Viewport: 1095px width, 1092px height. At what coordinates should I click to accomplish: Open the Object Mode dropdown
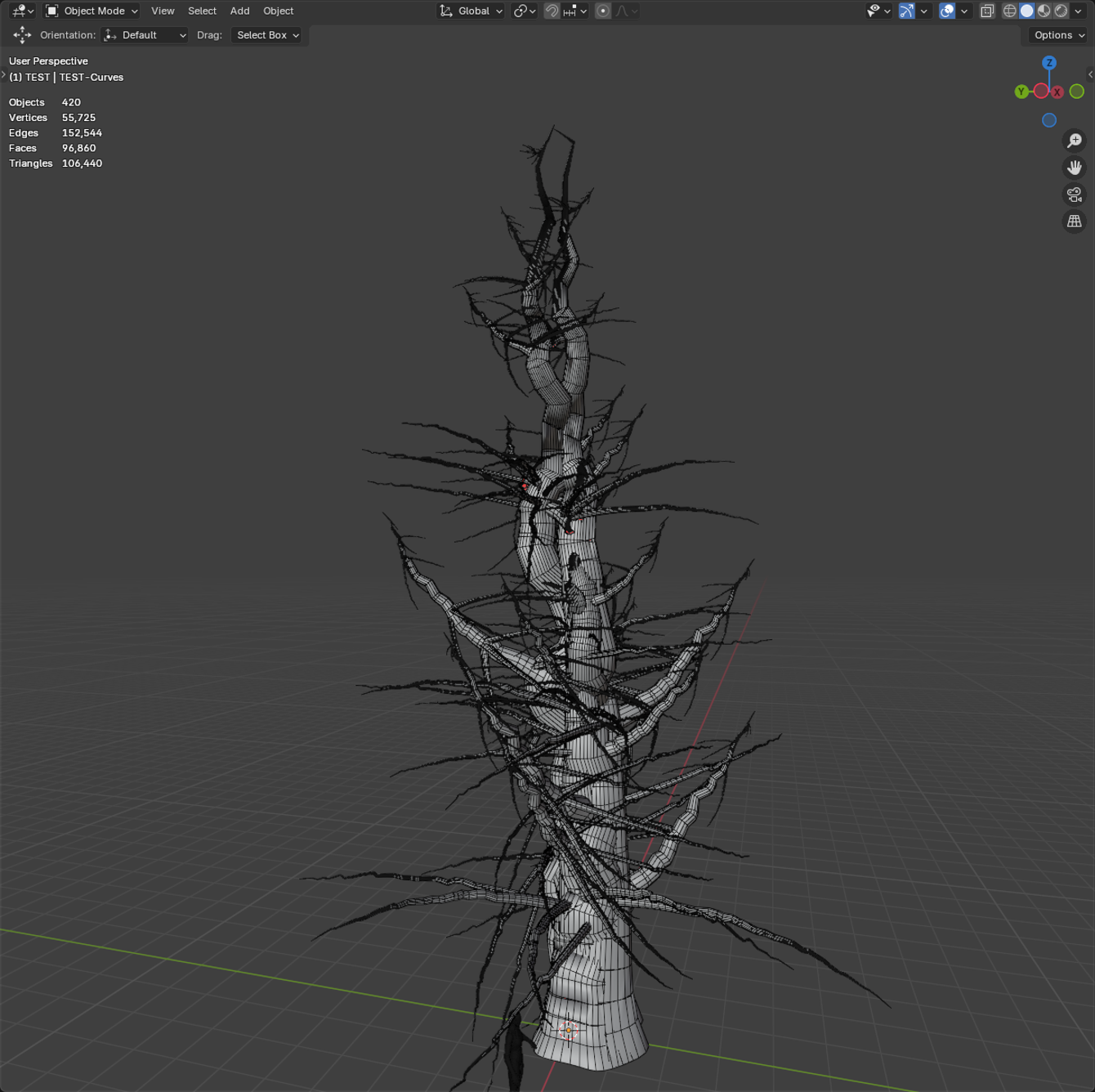[92, 11]
